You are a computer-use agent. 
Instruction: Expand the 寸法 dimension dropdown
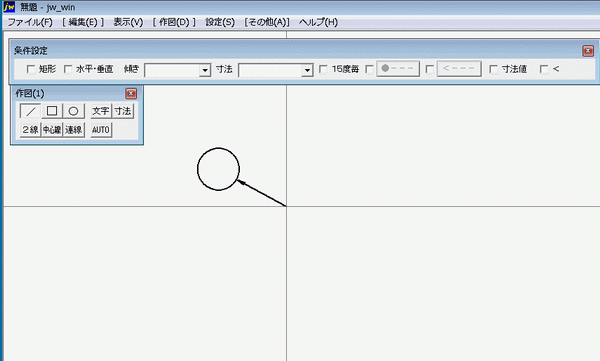click(x=307, y=70)
